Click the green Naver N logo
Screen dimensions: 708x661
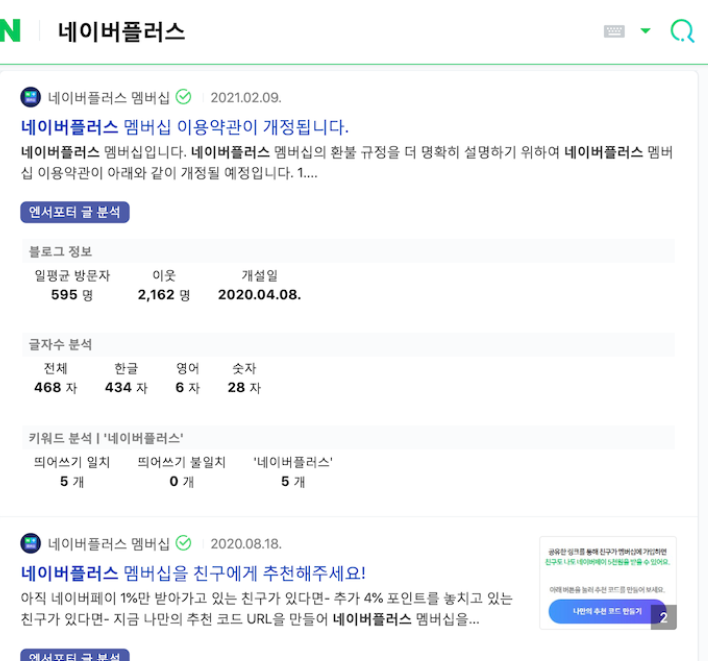(10, 31)
